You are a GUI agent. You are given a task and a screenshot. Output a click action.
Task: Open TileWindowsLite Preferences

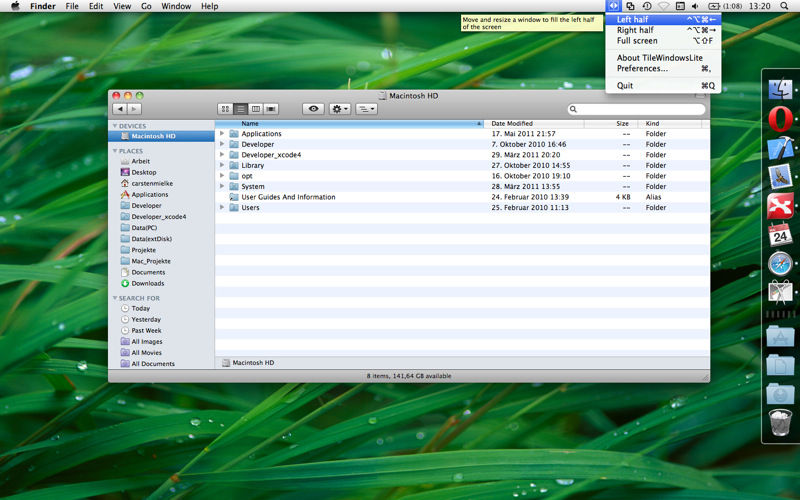tap(663, 68)
